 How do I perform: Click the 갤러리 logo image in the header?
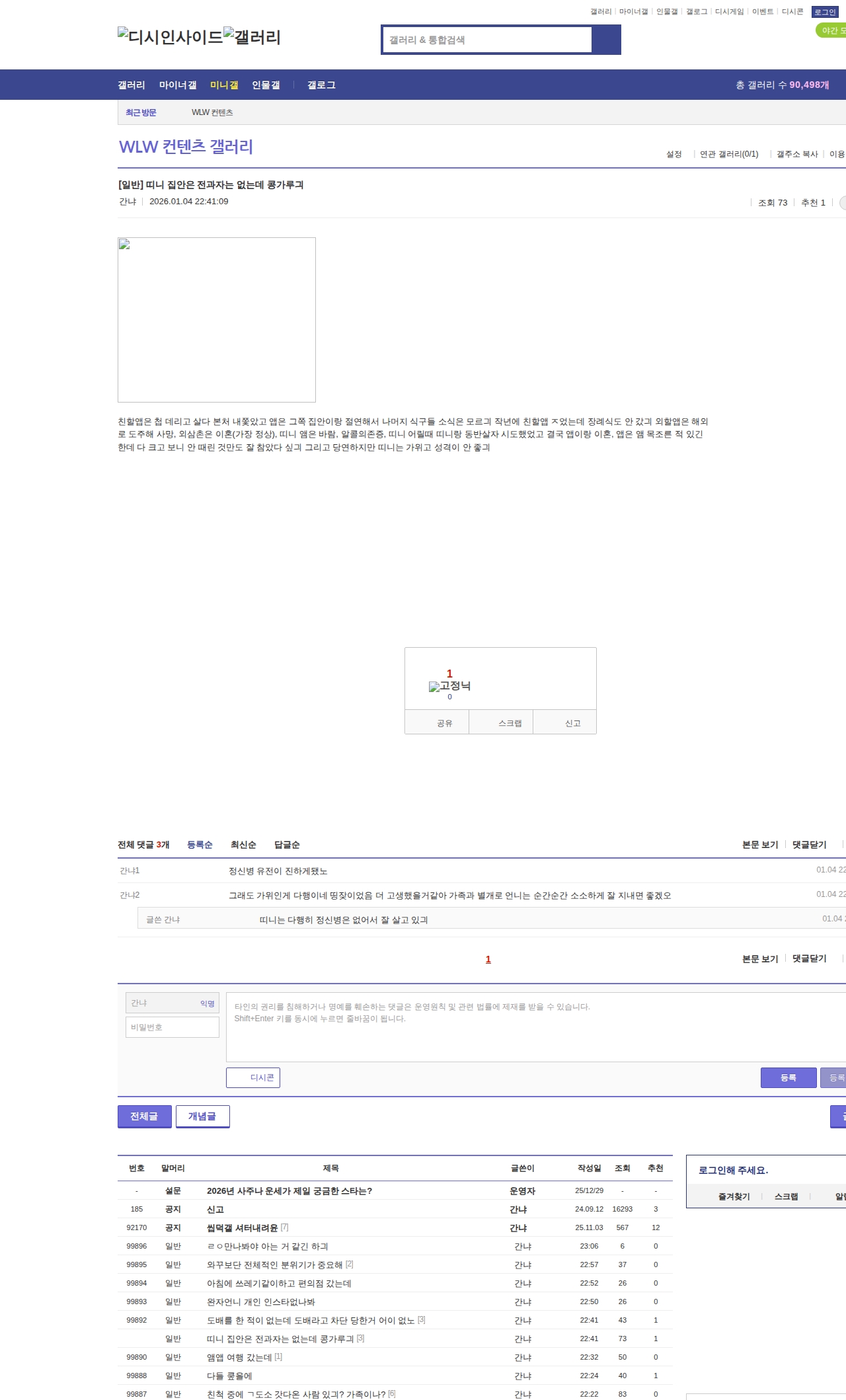pyautogui.click(x=252, y=37)
